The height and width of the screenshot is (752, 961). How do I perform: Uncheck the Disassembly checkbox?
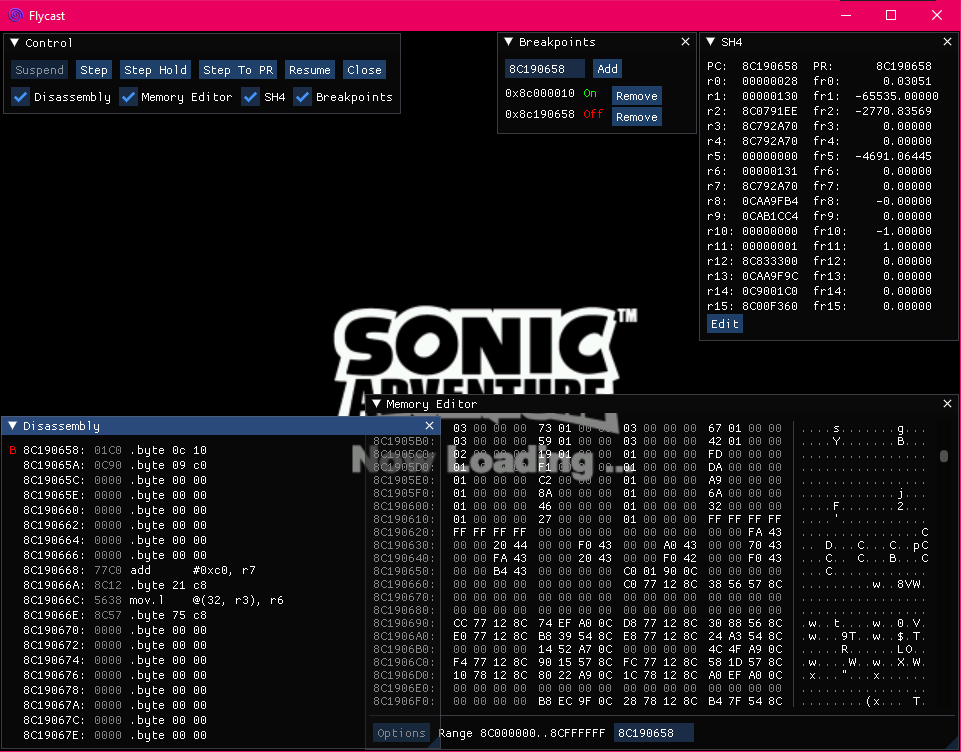(20, 97)
